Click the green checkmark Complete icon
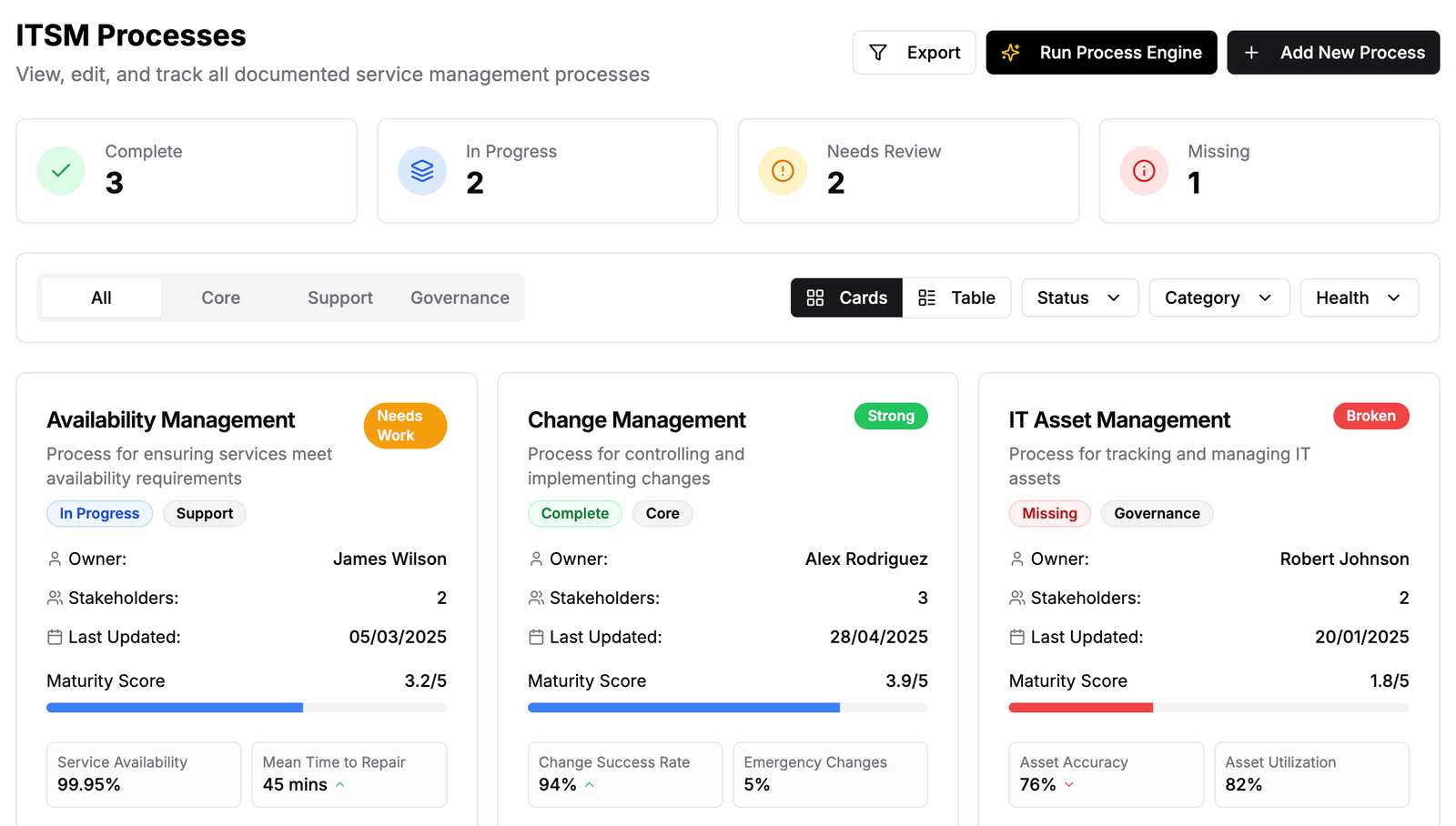This screenshot has width=1456, height=826. [61, 171]
